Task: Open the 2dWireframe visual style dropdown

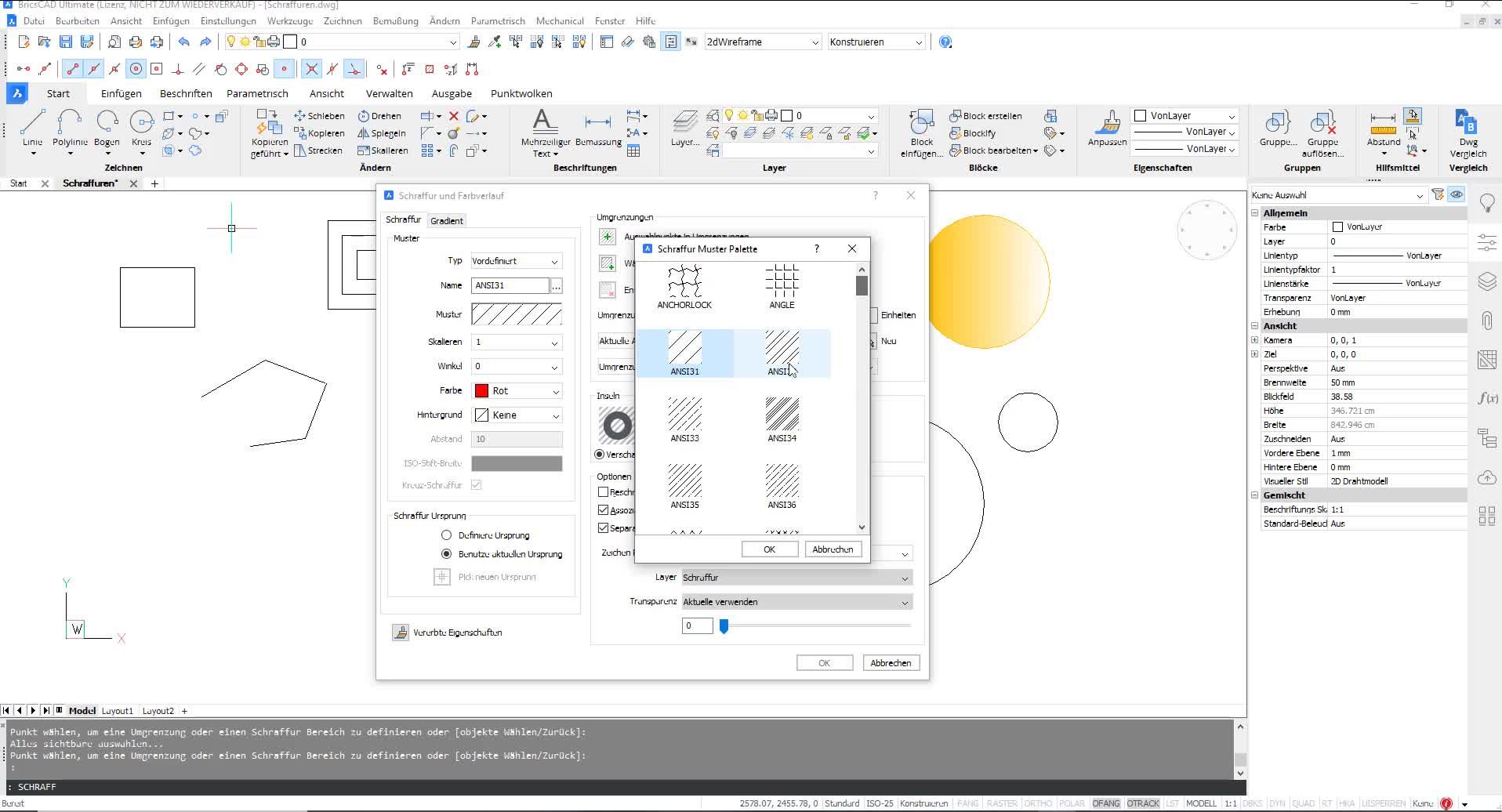Action: coord(763,42)
